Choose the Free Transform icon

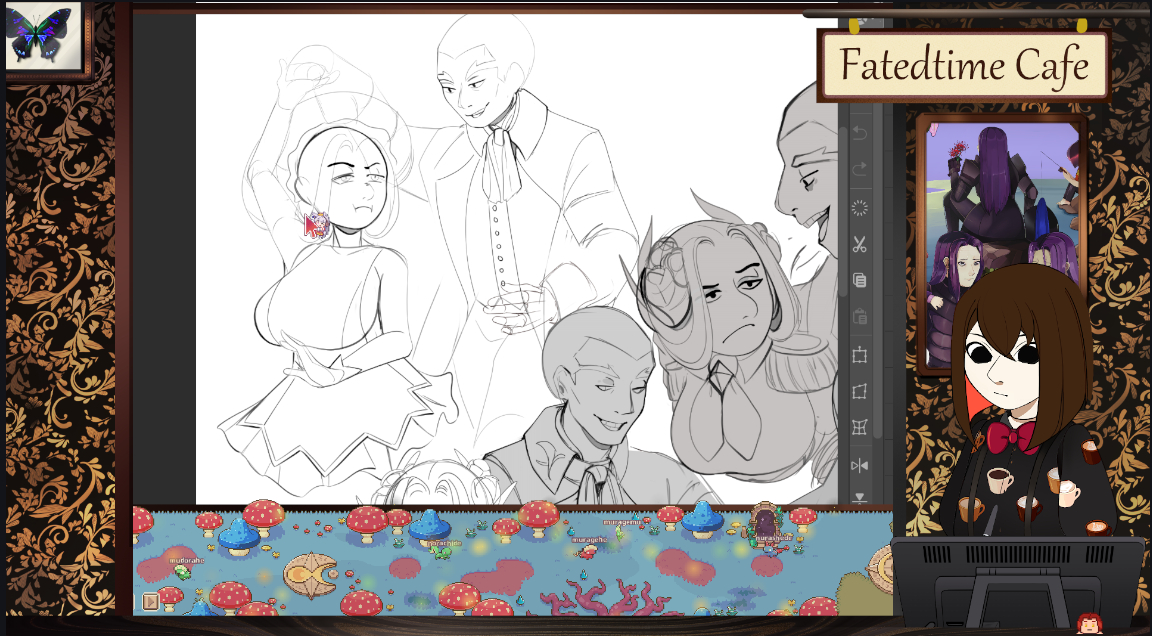(859, 392)
